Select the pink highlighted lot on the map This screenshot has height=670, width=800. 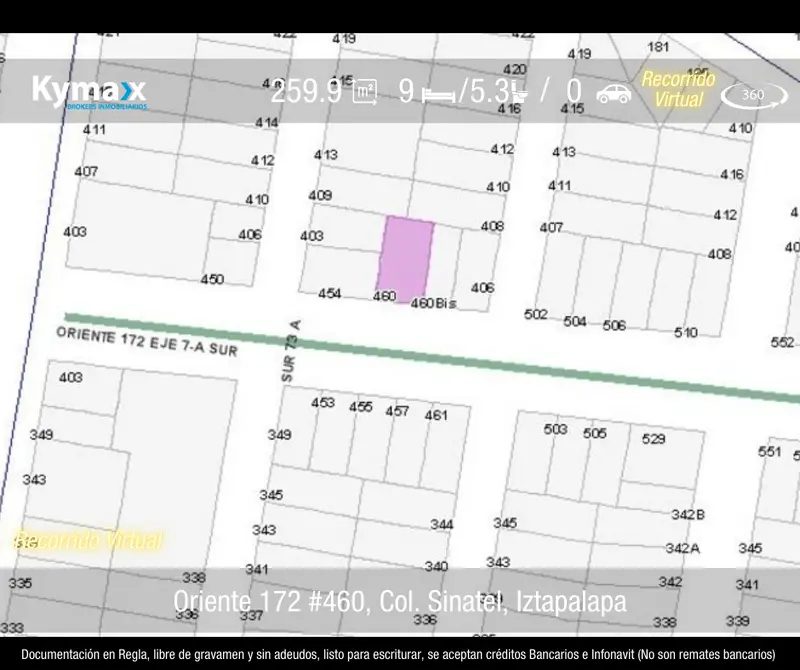point(406,259)
